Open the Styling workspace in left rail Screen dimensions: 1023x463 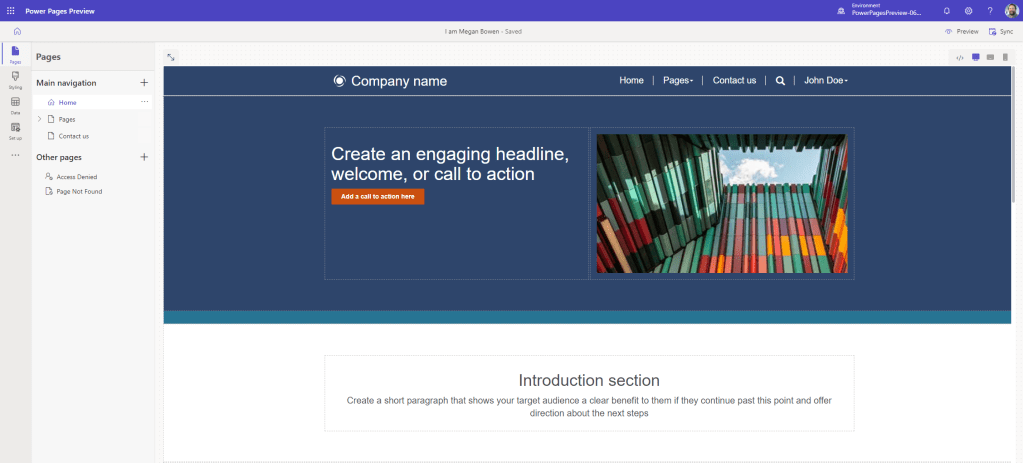(15, 79)
